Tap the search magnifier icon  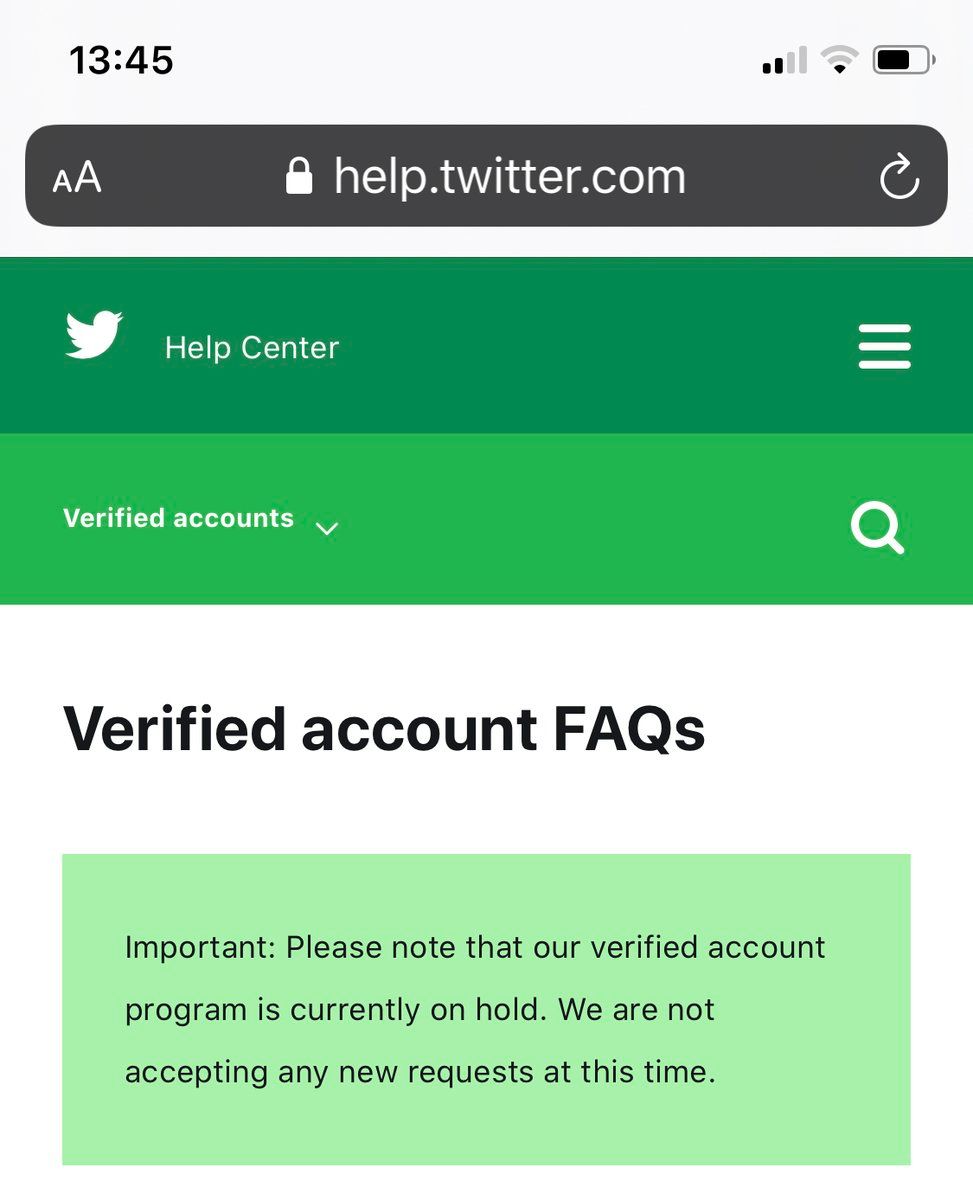[x=877, y=527]
